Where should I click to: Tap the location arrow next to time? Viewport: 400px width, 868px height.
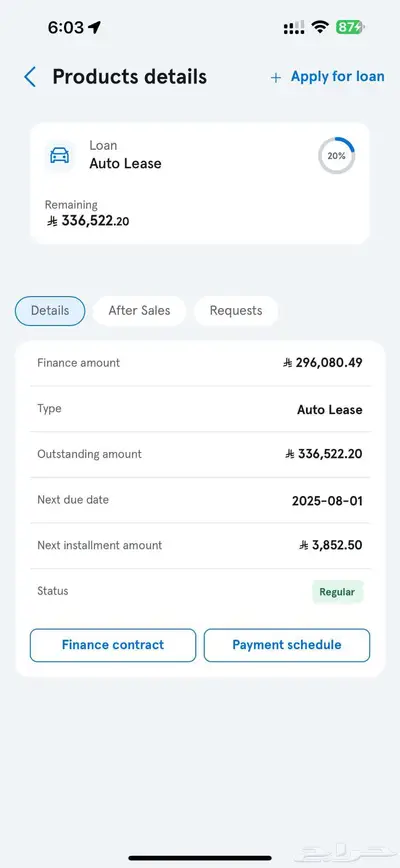click(95, 28)
